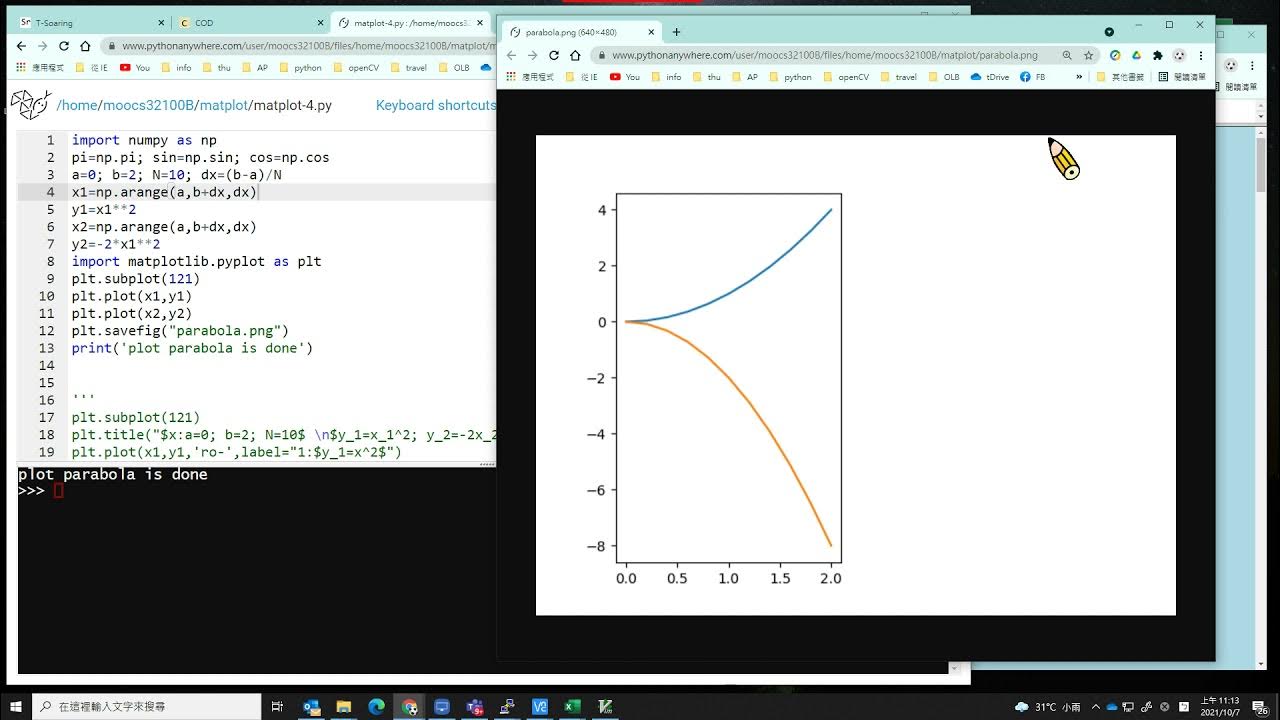Open the PythonAnywhere logo in the editor window
Image resolution: width=1280 pixels, height=720 pixels.
coord(30,104)
